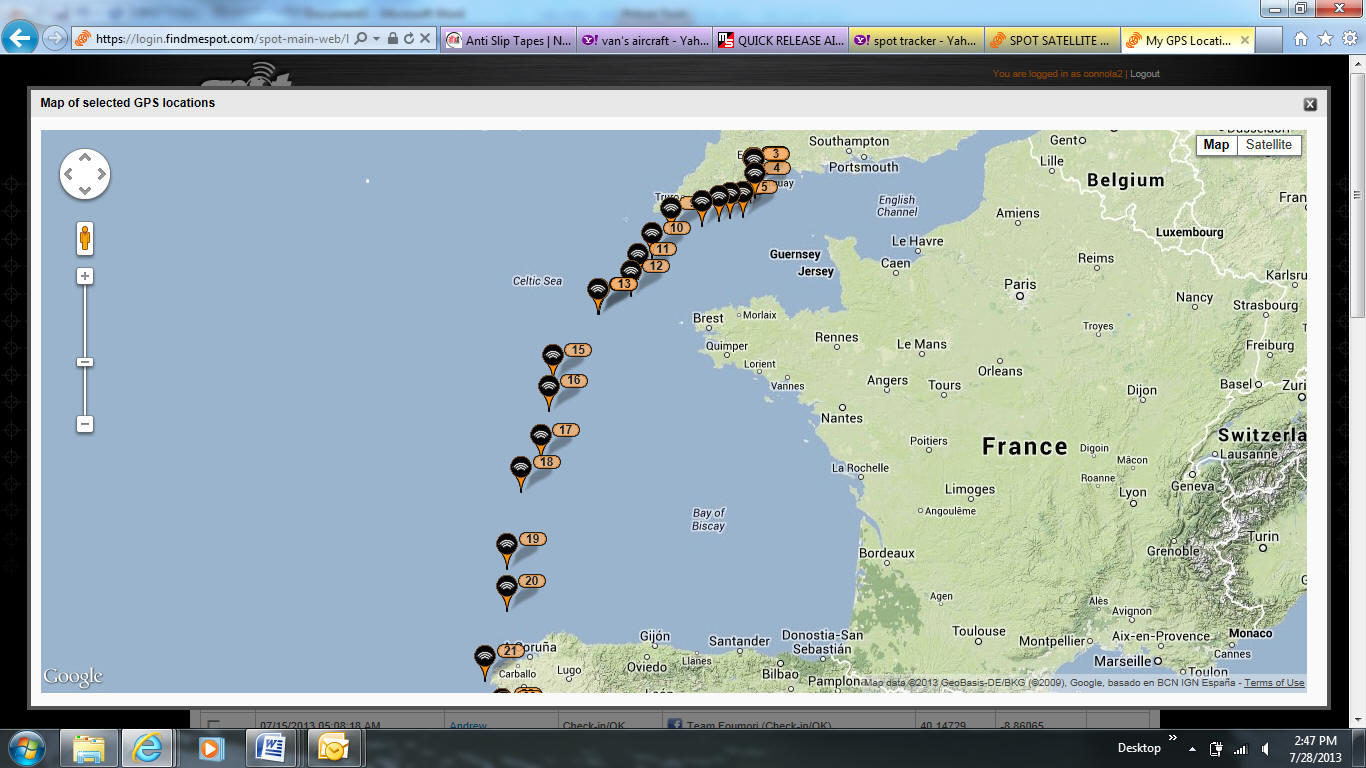Open the browser Home page icon

click(x=1300, y=39)
